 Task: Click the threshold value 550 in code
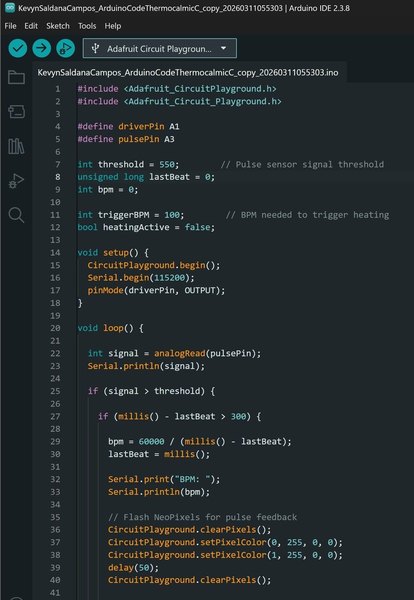click(167, 165)
